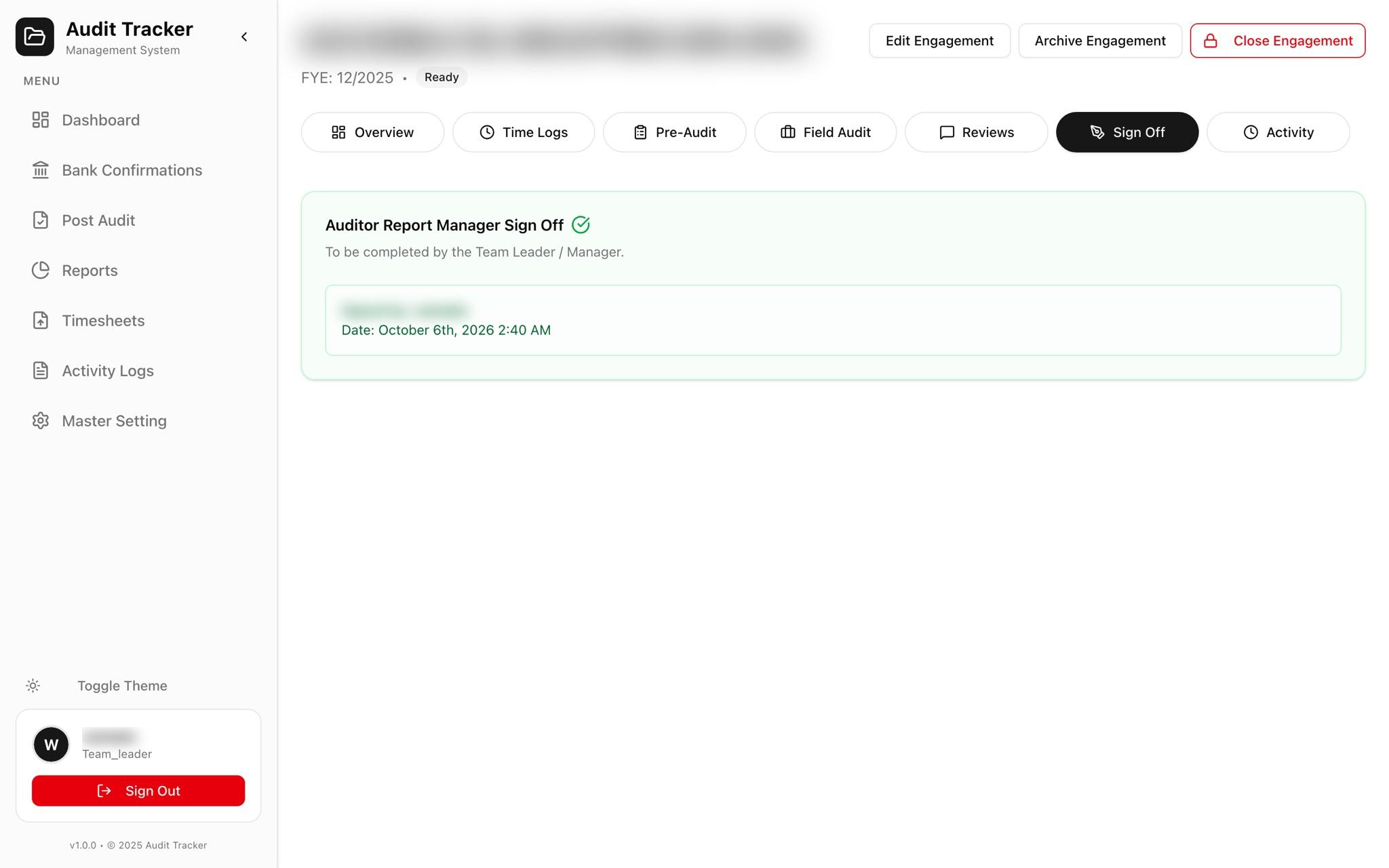The width and height of the screenshot is (1389, 868).
Task: Collapse the sidebar with the chevron arrow
Action: 244,37
